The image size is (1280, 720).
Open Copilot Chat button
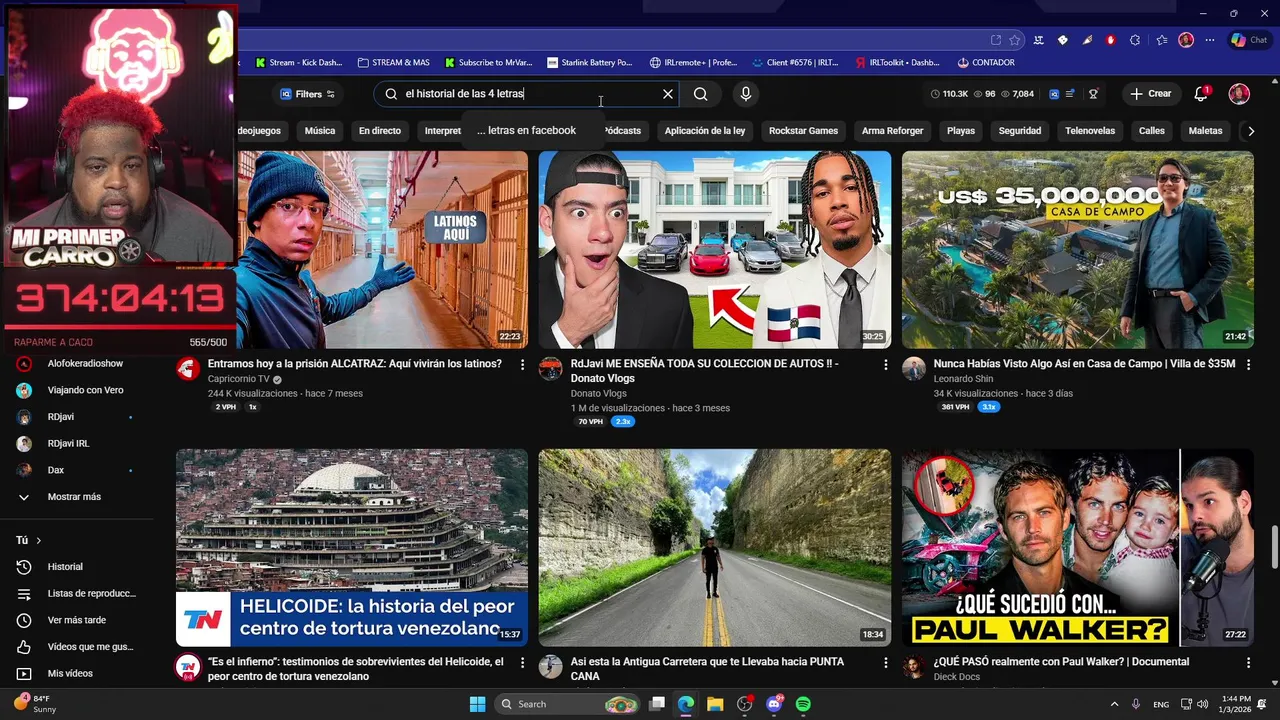click(1249, 40)
